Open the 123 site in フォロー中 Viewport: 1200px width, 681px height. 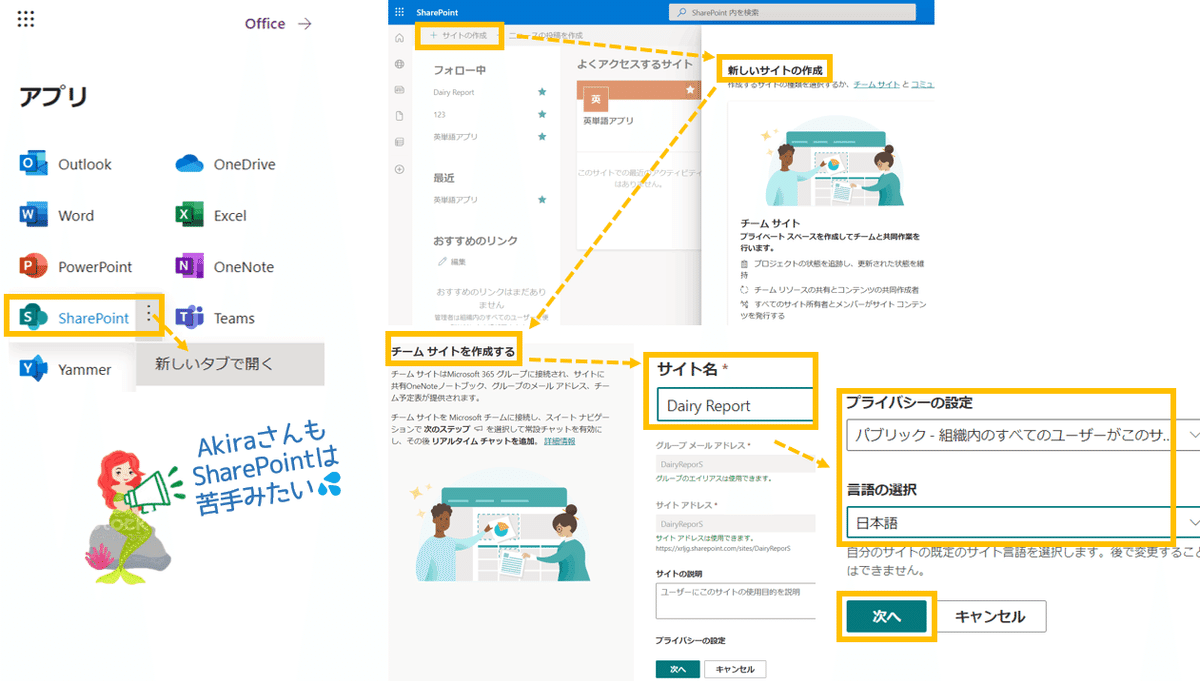(439, 114)
